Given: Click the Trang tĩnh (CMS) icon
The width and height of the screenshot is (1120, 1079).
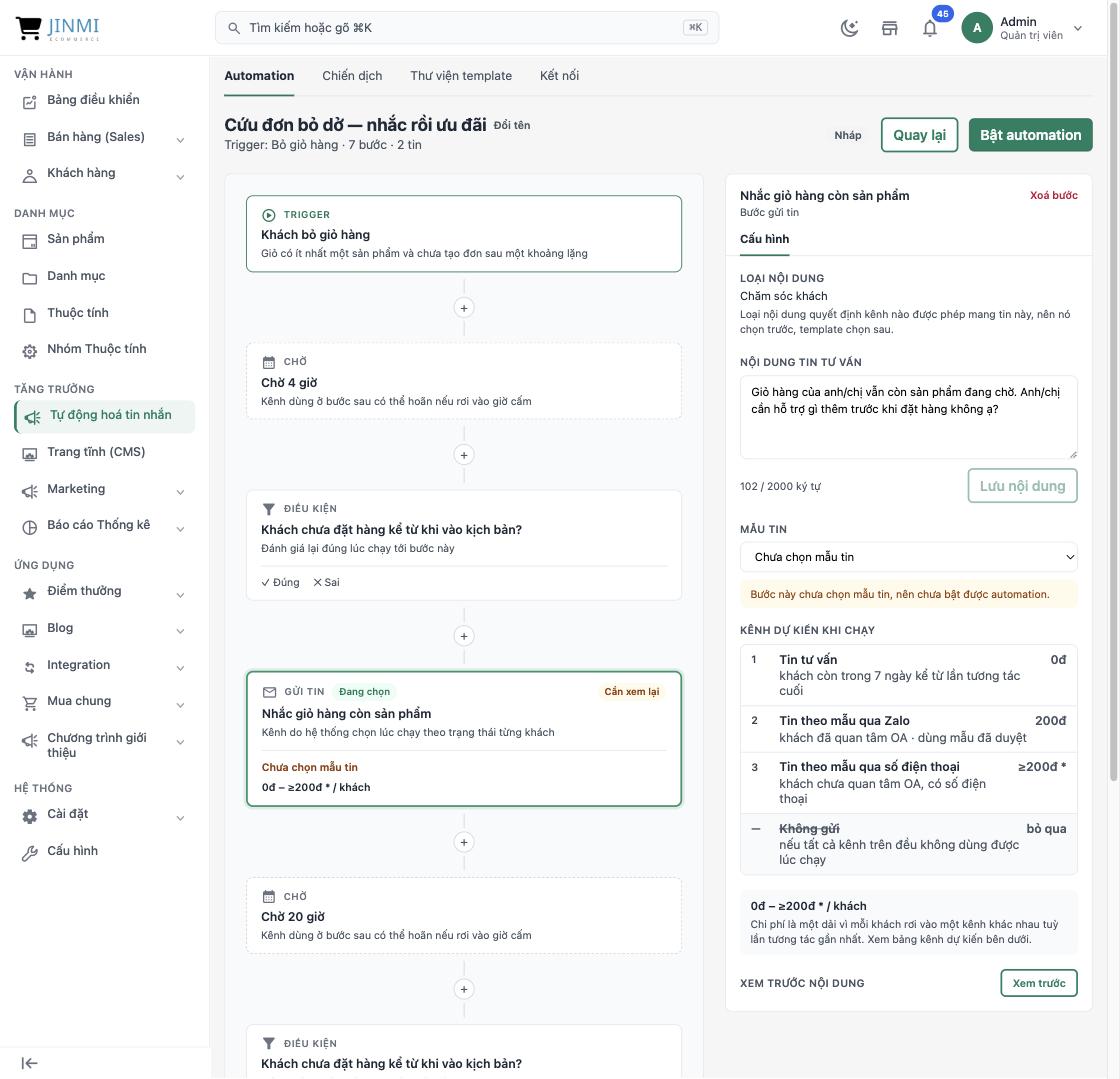Looking at the screenshot, I should pyautogui.click(x=29, y=454).
